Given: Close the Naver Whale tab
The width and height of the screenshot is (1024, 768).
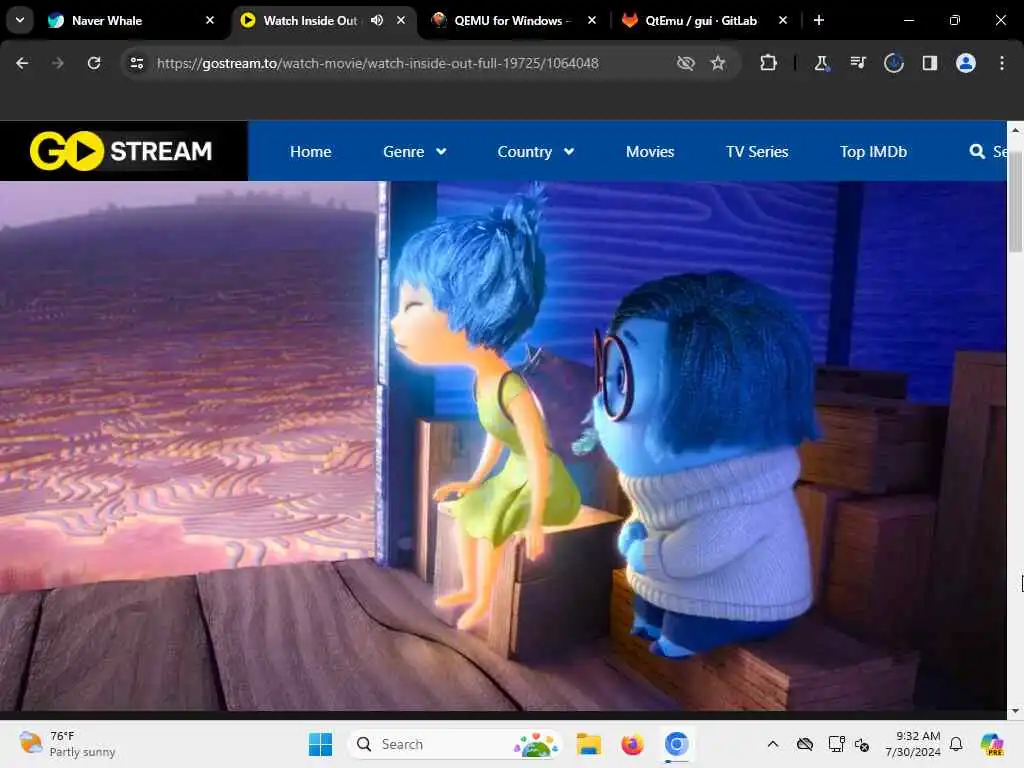Looking at the screenshot, I should point(210,20).
